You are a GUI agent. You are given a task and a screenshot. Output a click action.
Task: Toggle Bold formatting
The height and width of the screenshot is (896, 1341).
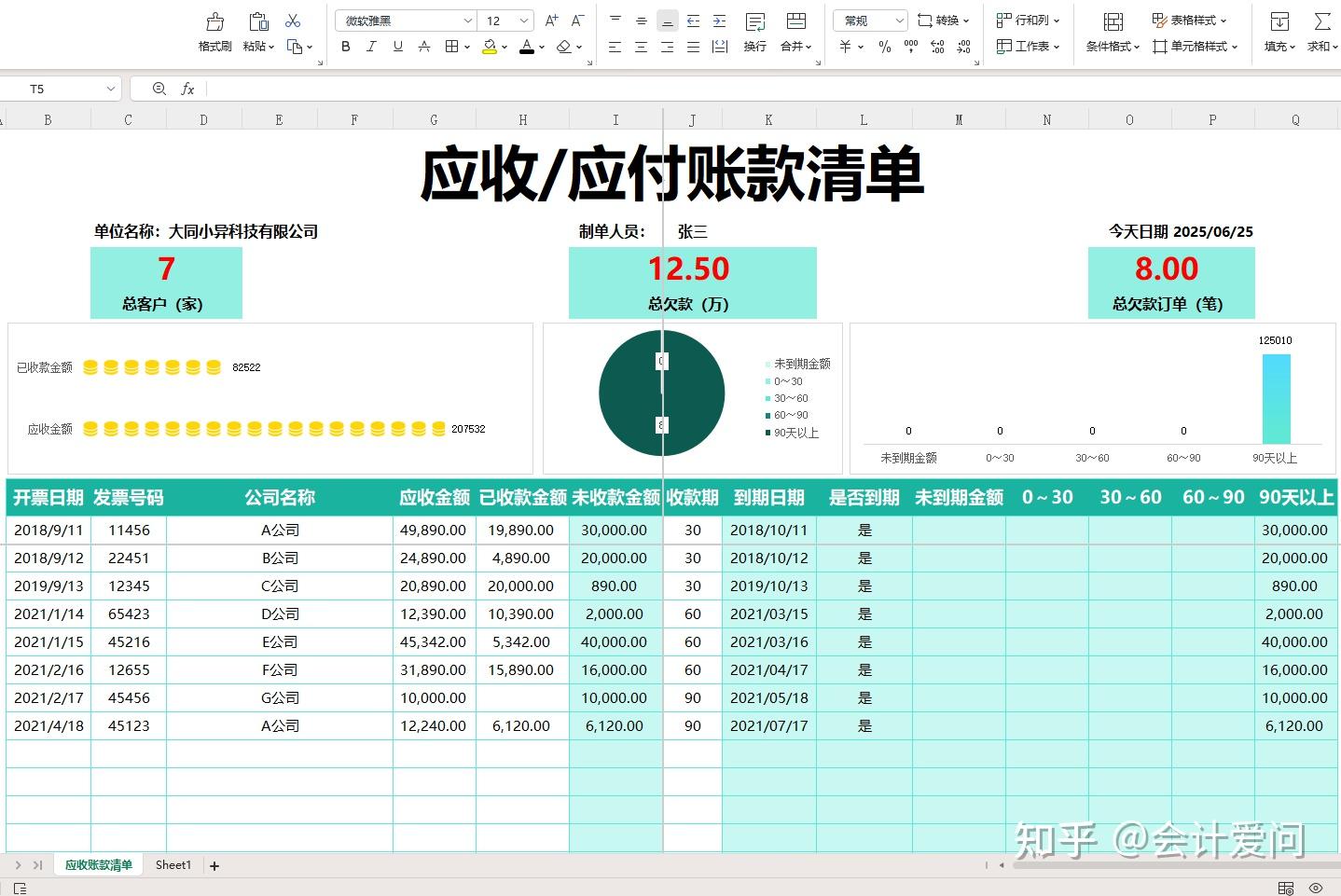pos(346,46)
